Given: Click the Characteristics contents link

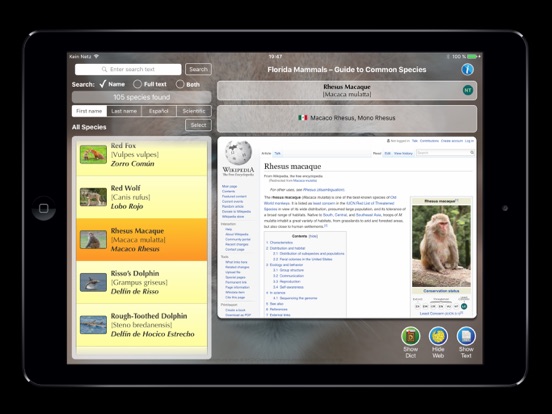Looking at the screenshot, I should (281, 243).
